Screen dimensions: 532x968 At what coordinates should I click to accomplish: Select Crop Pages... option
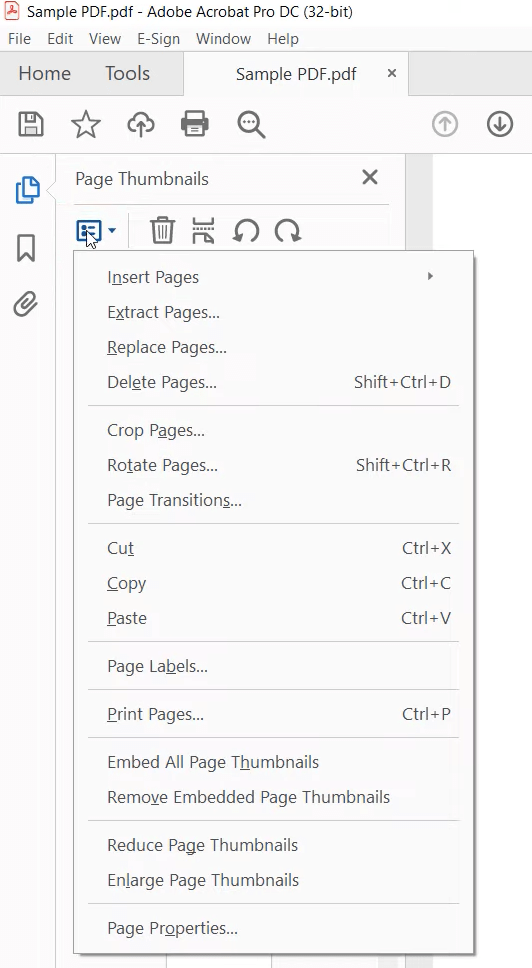click(273, 430)
